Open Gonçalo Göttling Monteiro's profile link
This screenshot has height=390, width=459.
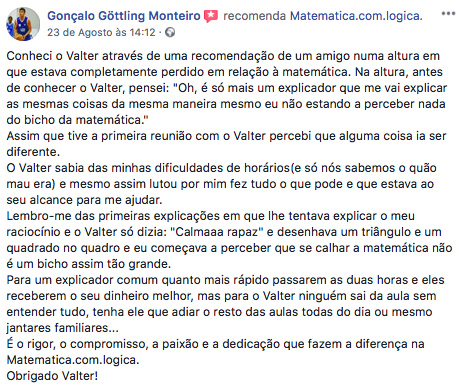[x=124, y=16]
